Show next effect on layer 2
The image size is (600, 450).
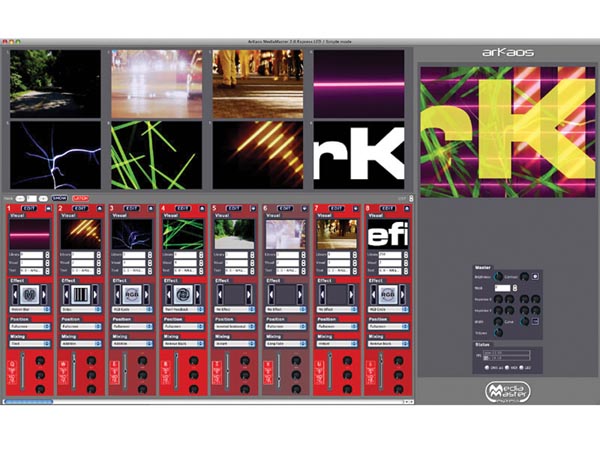95,294
